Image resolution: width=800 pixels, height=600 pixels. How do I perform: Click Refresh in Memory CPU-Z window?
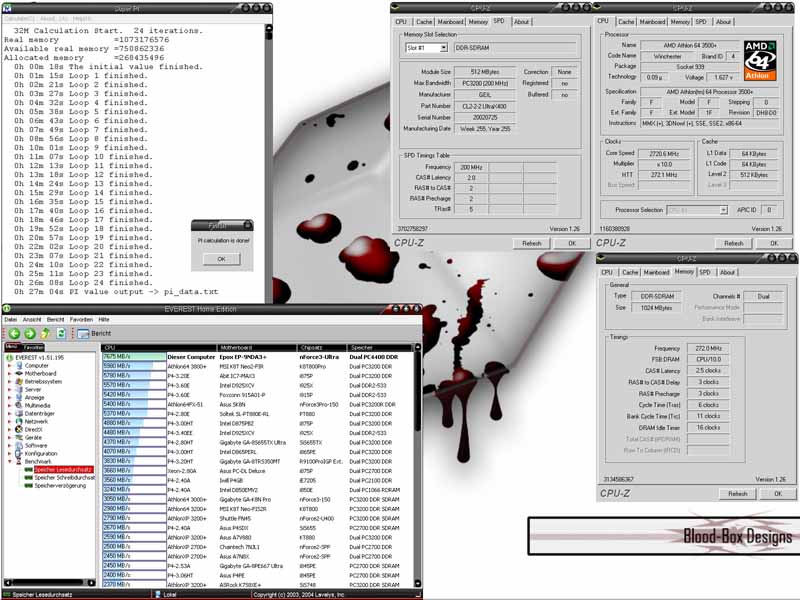738,494
